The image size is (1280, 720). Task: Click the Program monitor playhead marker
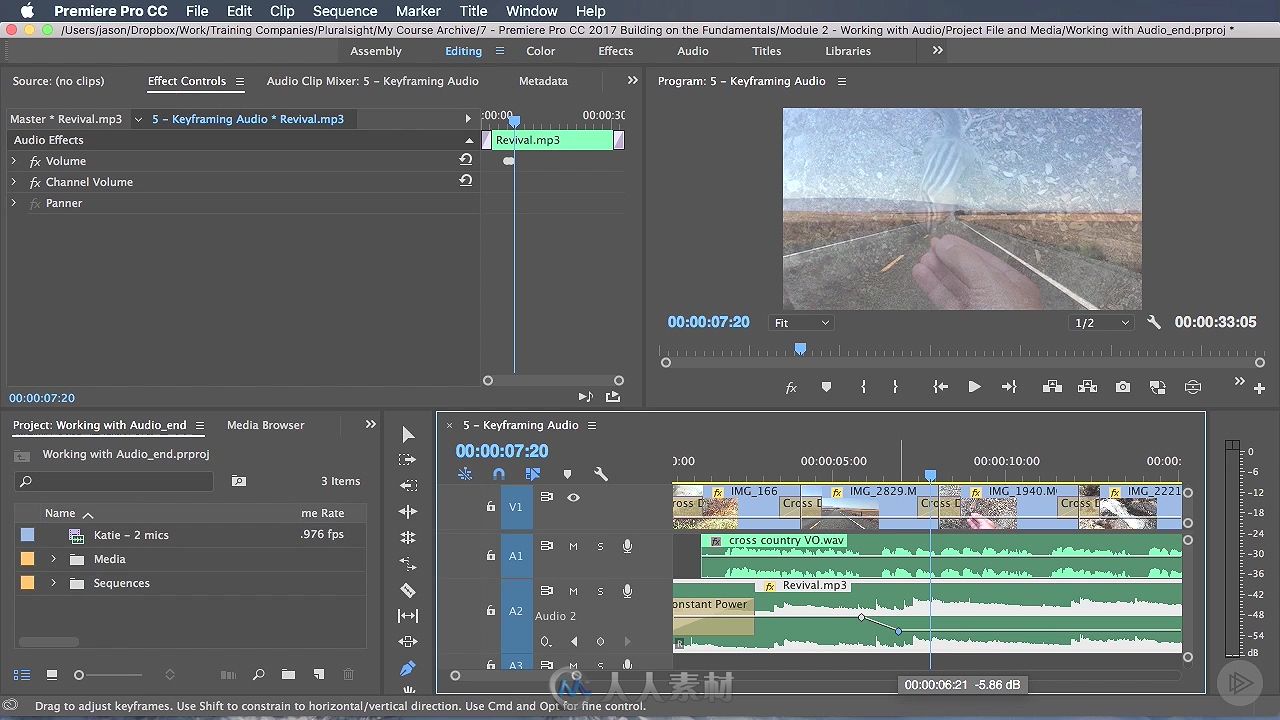(800, 349)
